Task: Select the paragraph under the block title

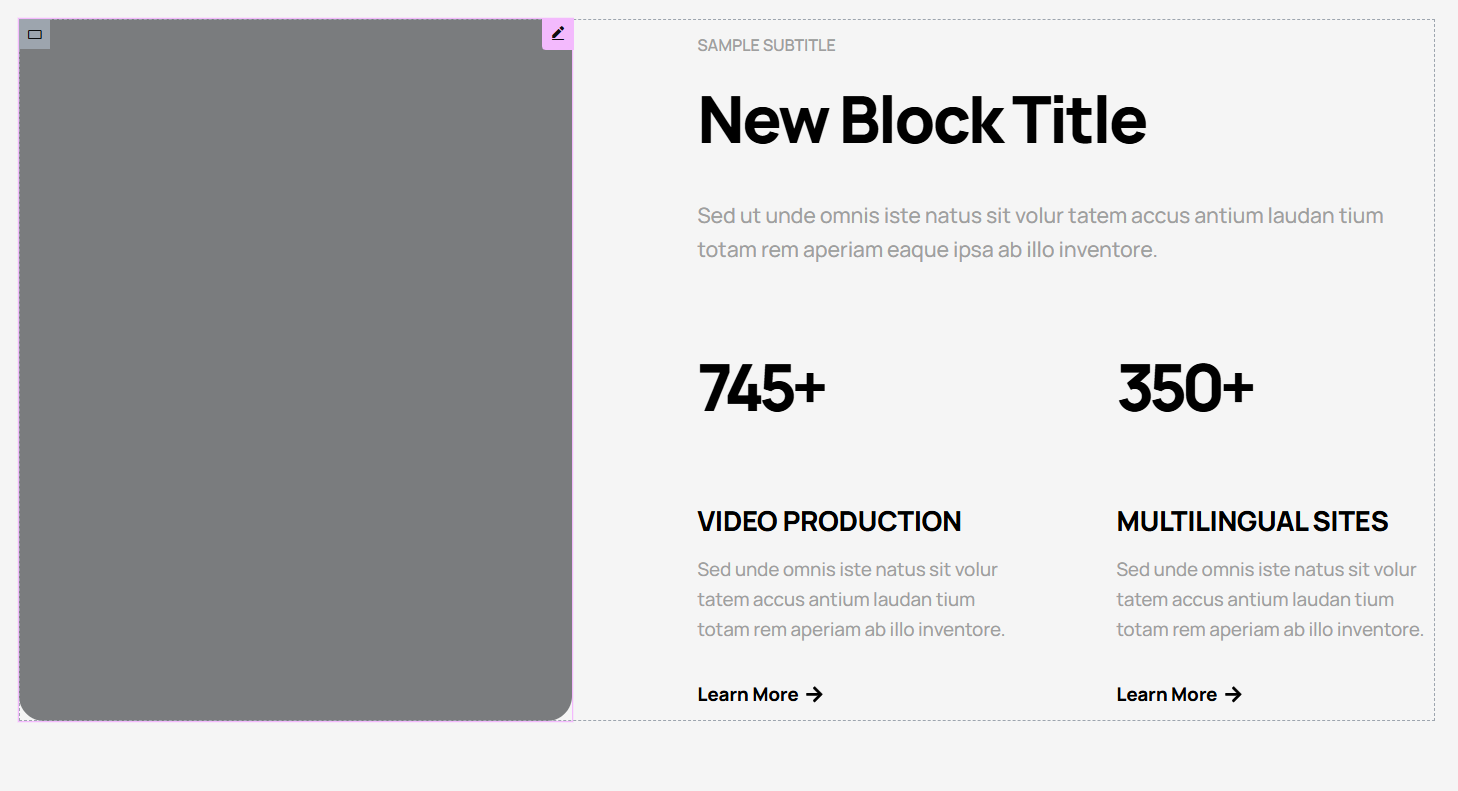Action: (1040, 232)
